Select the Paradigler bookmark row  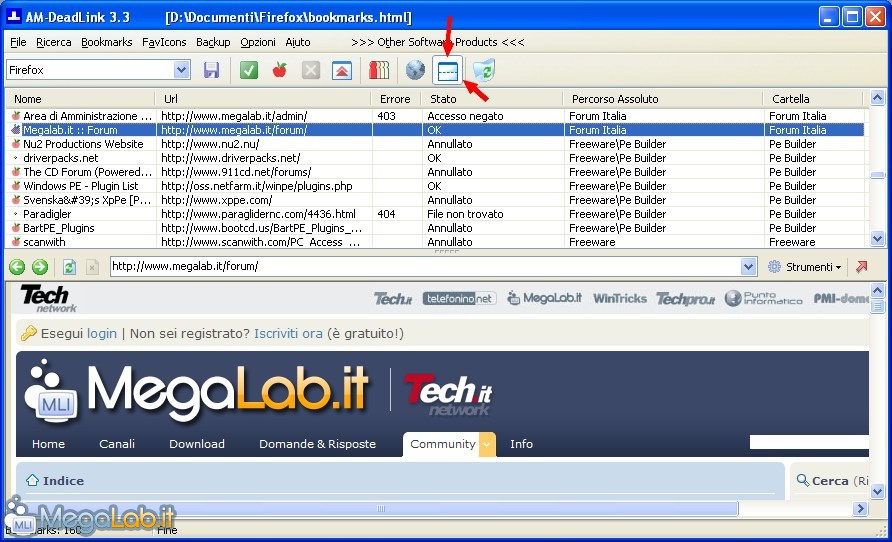coord(436,214)
